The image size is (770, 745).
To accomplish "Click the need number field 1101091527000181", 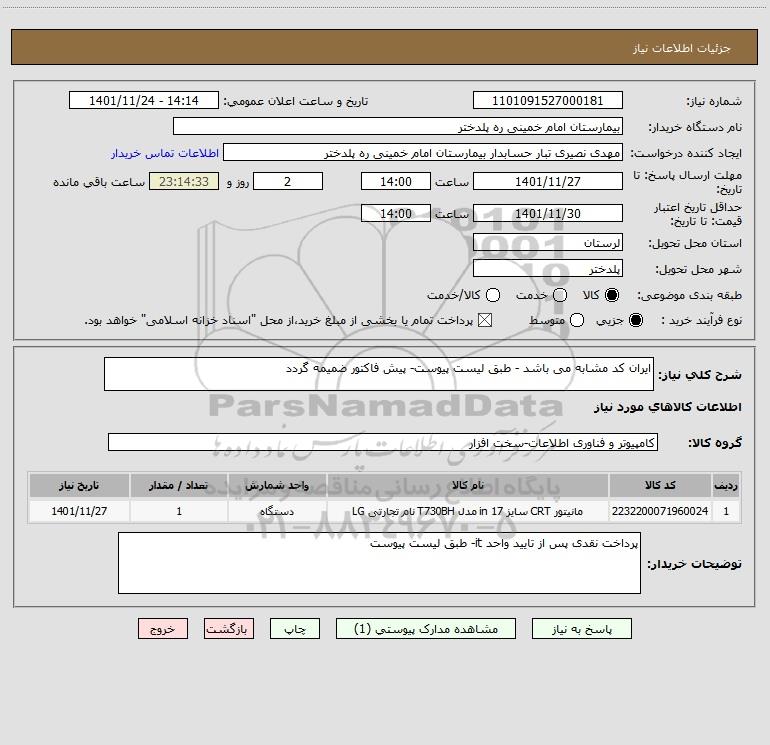I will [x=548, y=100].
